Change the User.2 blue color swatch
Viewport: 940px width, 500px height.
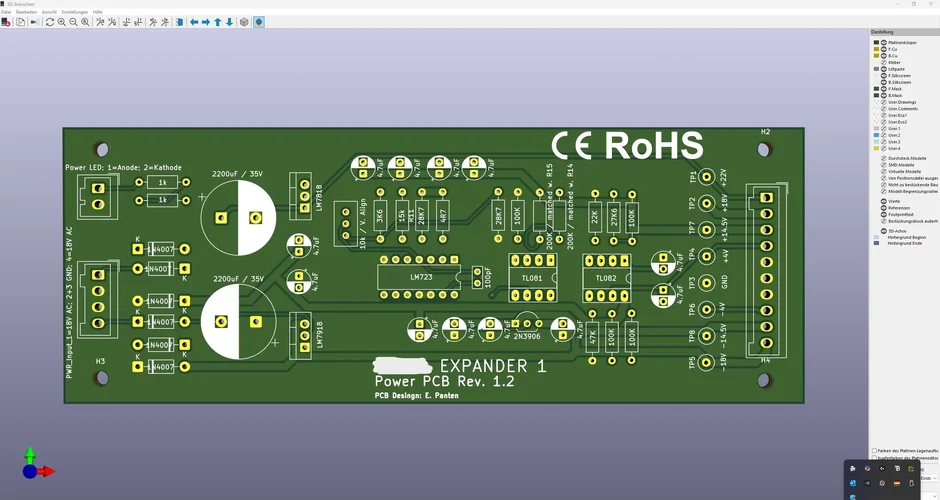pos(876,135)
